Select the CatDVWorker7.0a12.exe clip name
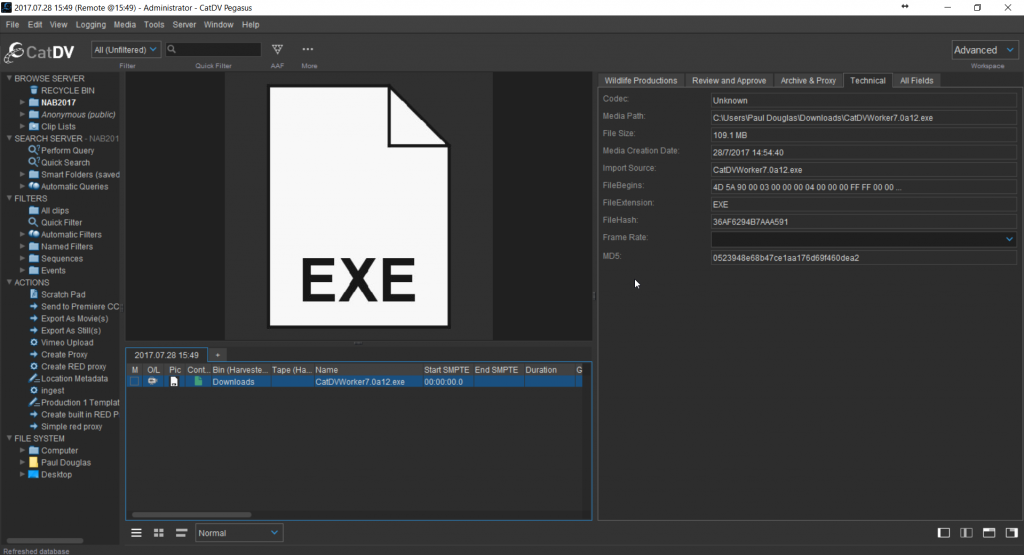Viewport: 1024px width, 555px height. [x=360, y=382]
